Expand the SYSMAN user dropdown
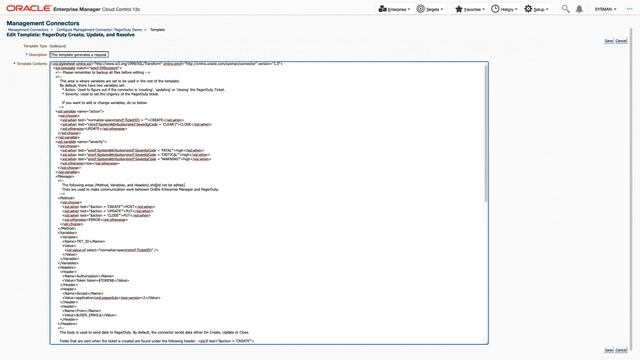The height and width of the screenshot is (360, 640). pyautogui.click(x=605, y=9)
